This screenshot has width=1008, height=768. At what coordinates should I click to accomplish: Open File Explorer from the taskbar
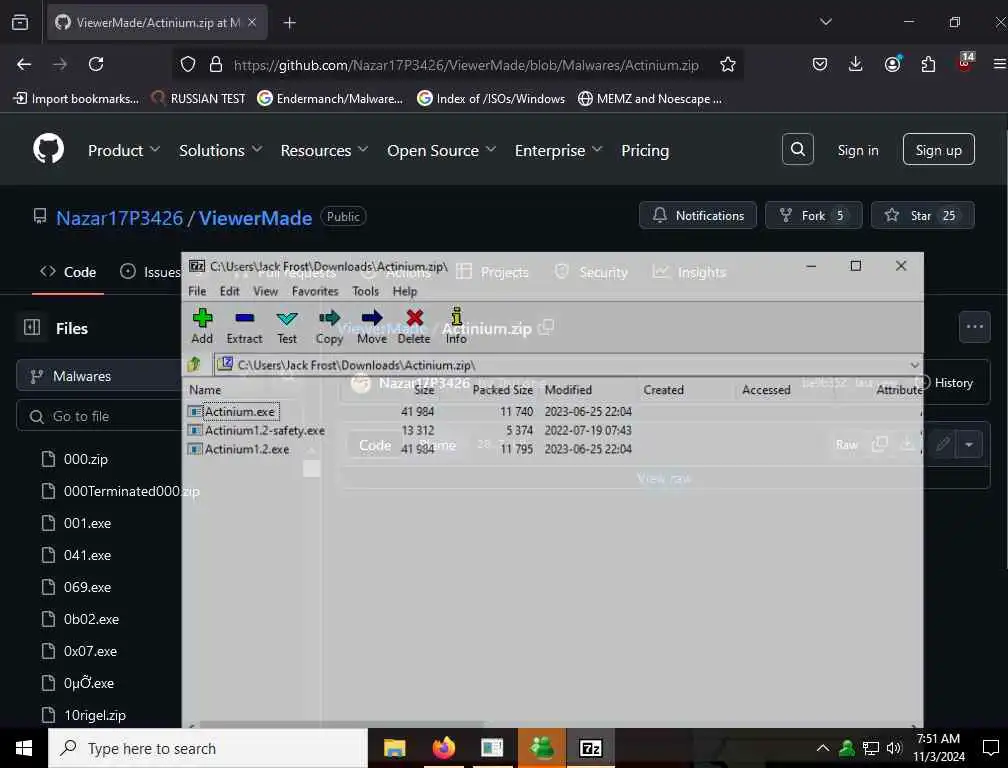(395, 748)
